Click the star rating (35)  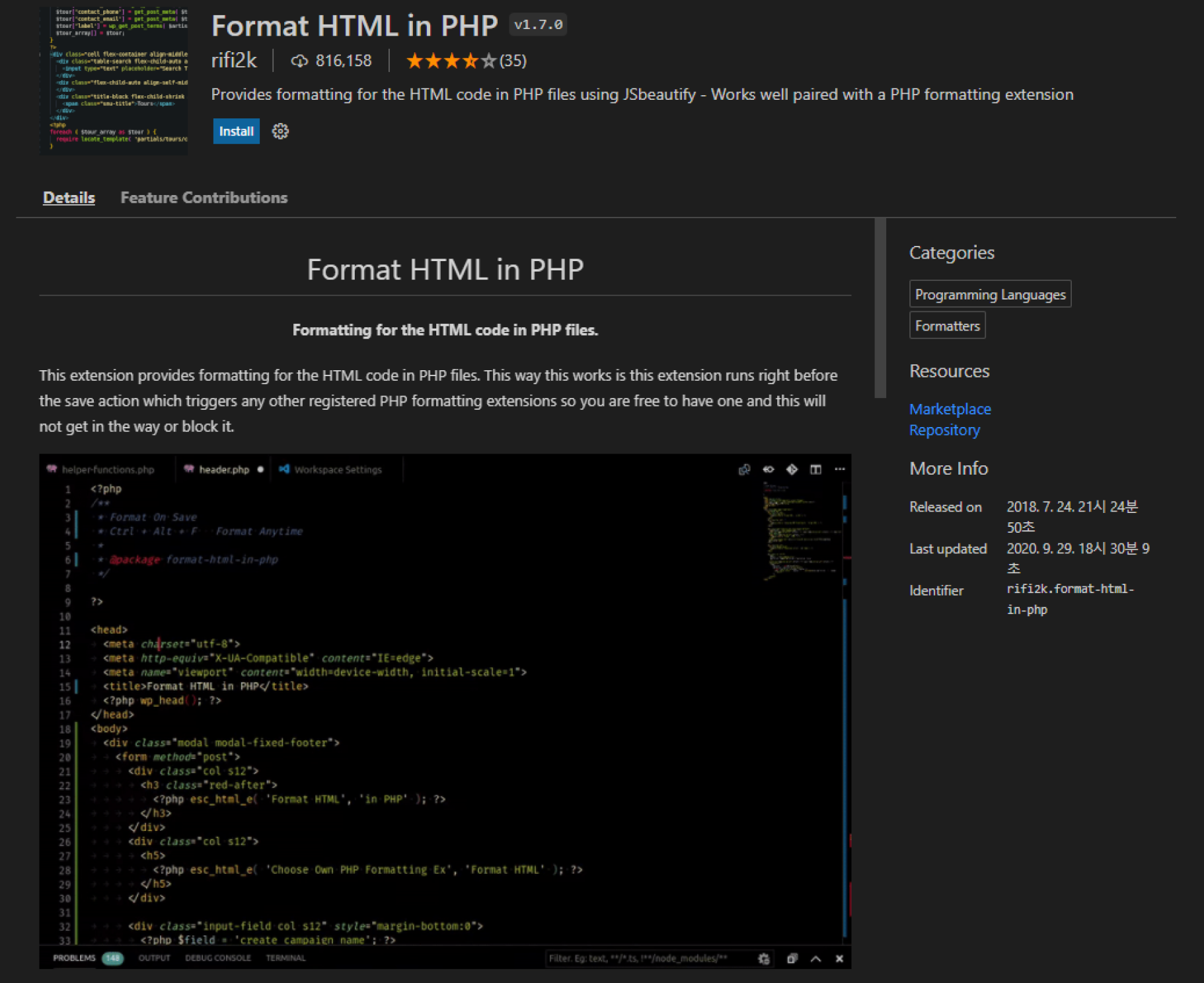tap(466, 61)
